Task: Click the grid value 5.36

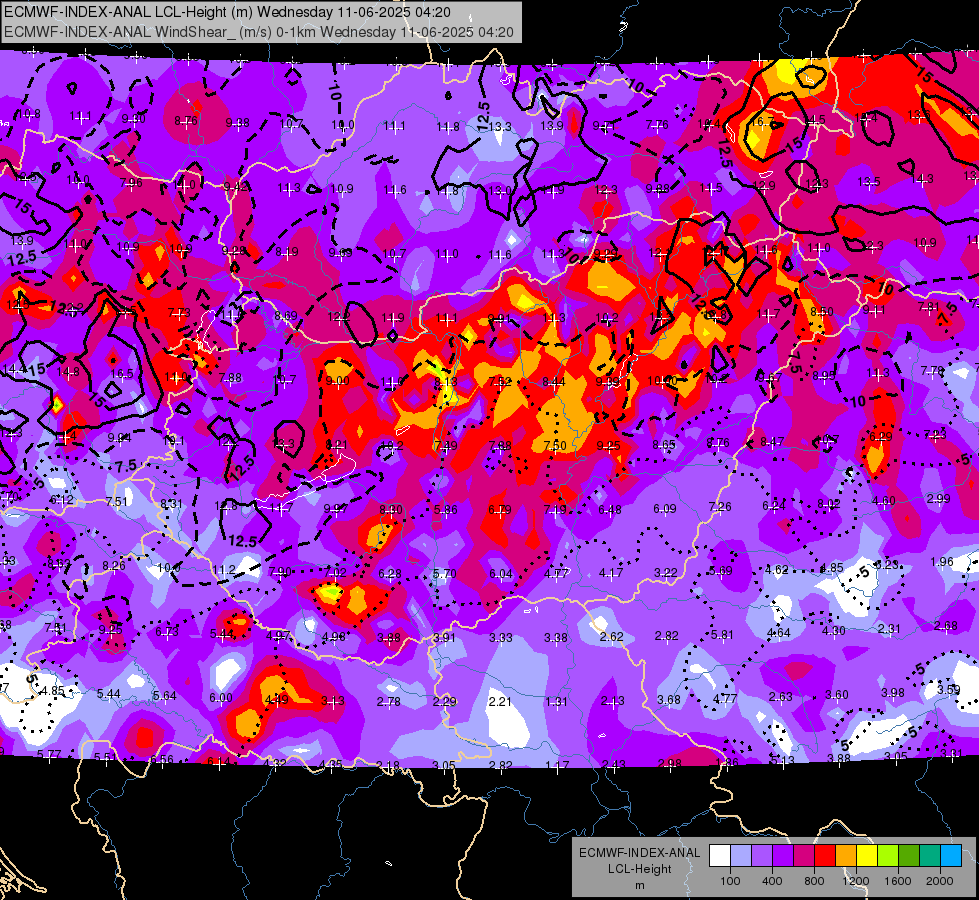Action: tap(445, 510)
